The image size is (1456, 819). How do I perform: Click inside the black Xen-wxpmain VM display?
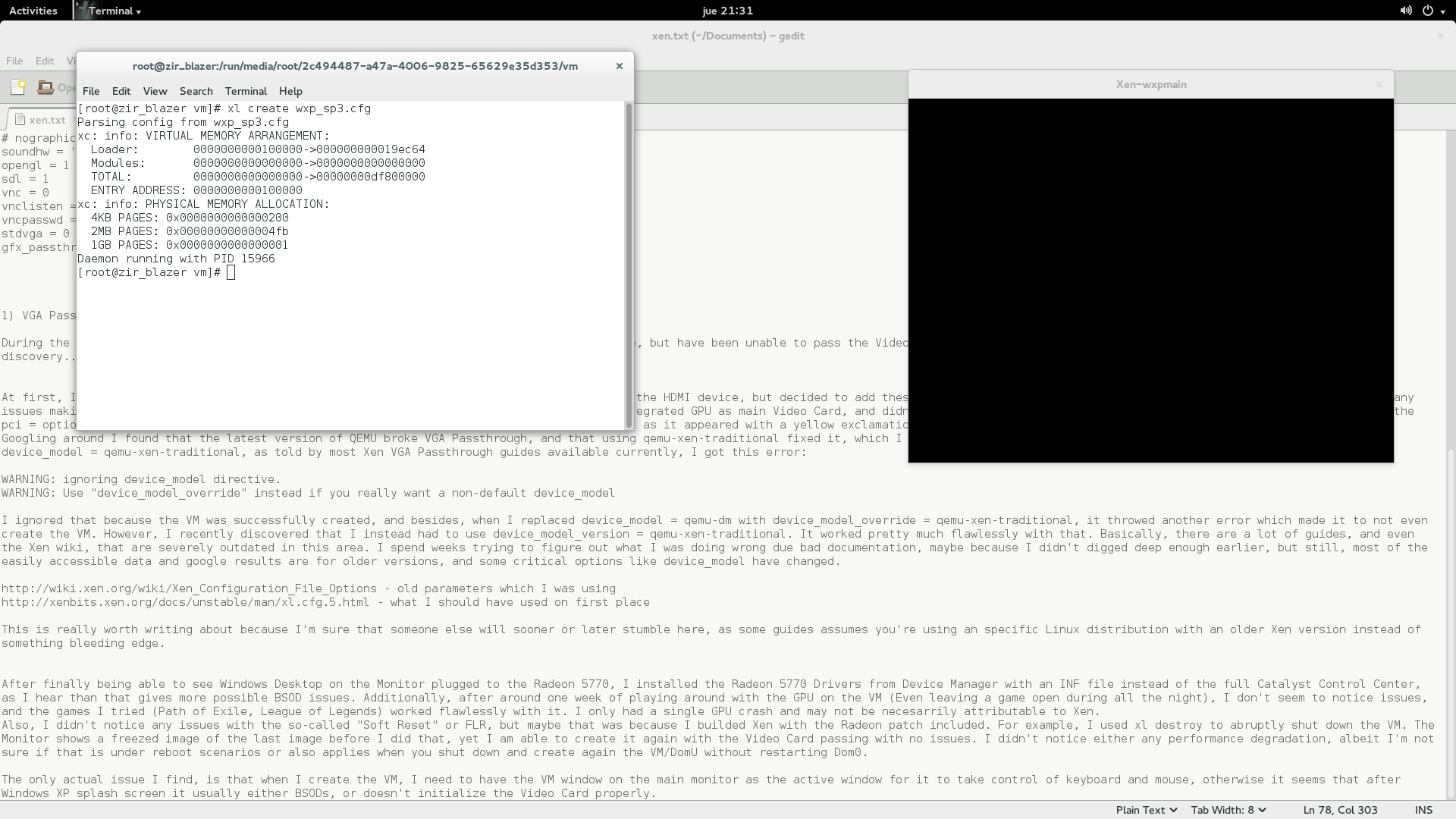[1150, 281]
